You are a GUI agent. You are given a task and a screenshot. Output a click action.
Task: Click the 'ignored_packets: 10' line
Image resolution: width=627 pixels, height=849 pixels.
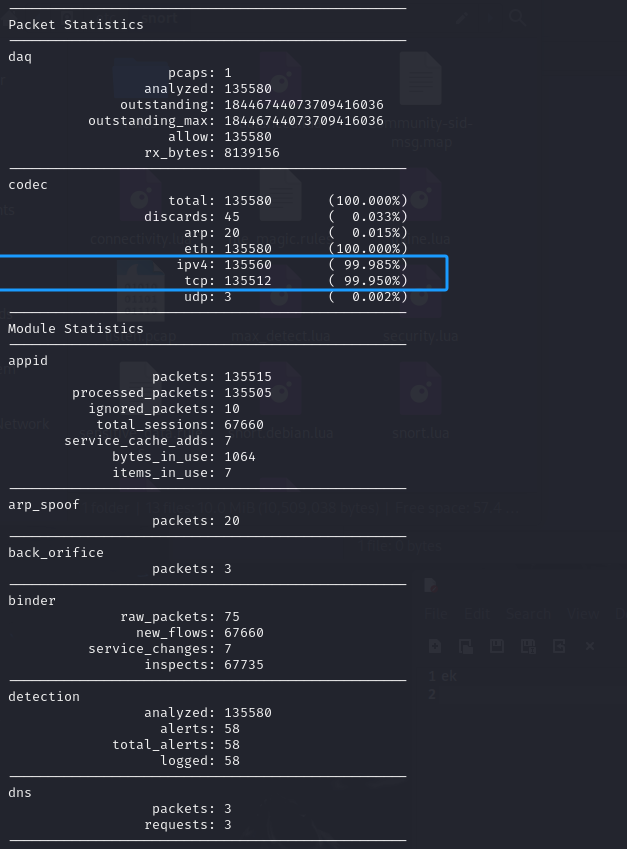point(164,409)
